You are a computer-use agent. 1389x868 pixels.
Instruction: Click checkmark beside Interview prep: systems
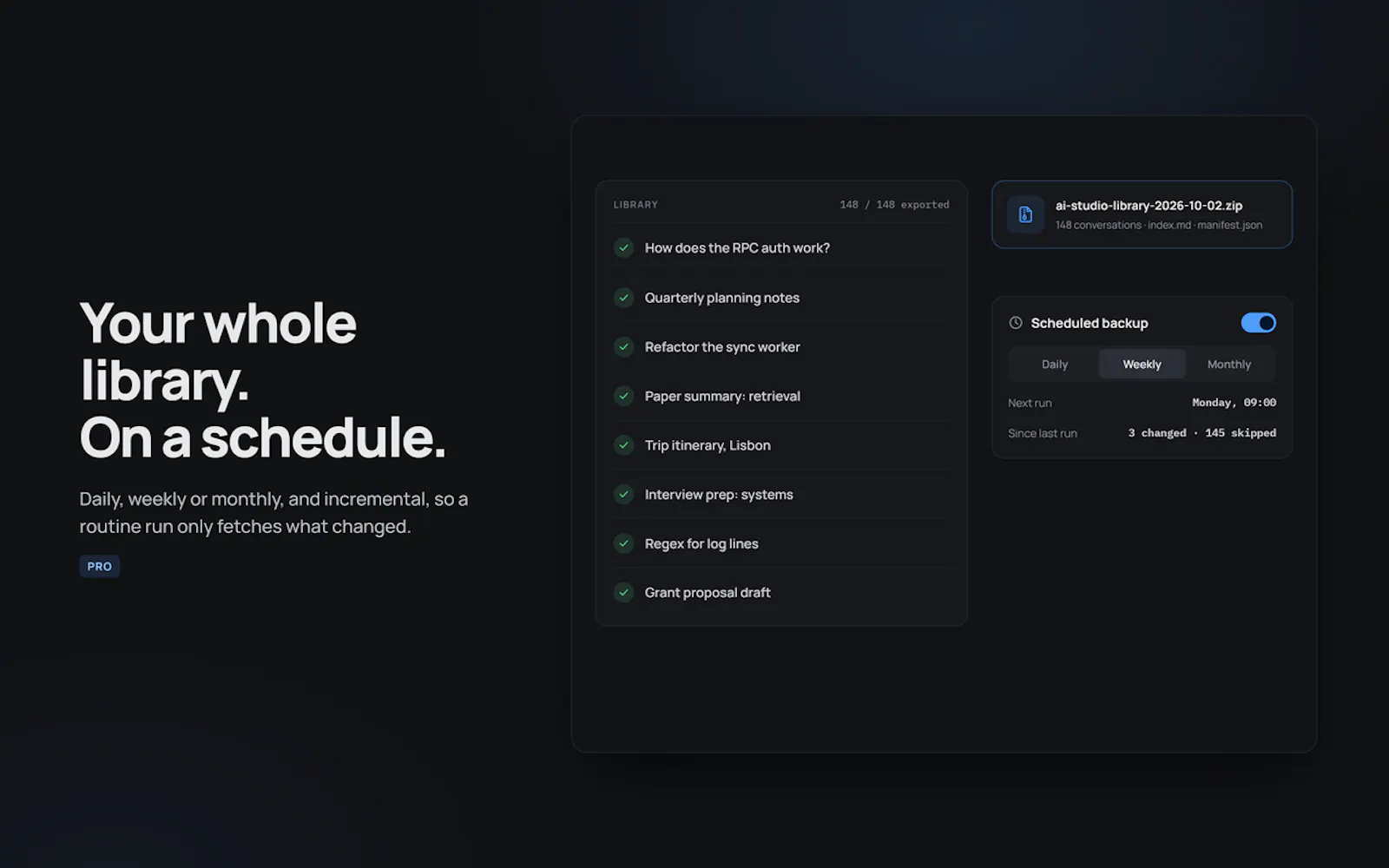[x=623, y=495]
